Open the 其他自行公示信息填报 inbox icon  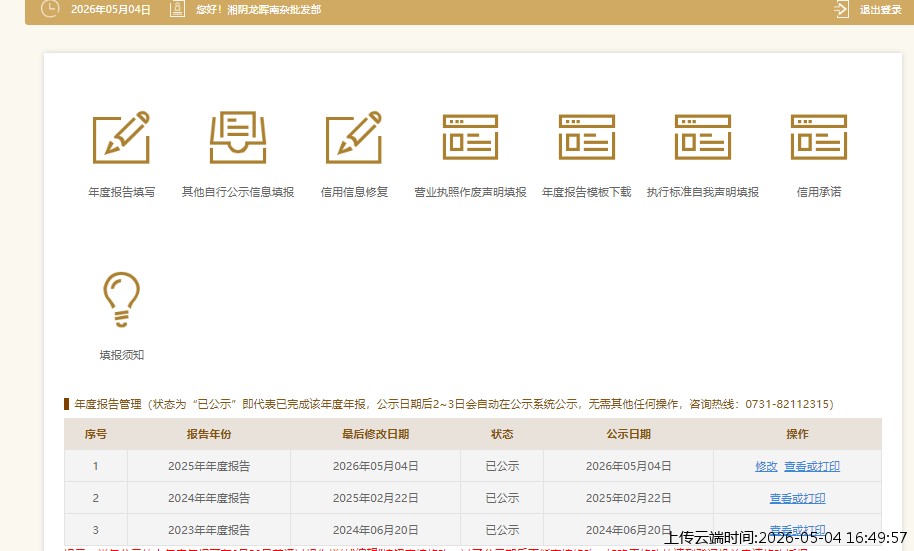[x=238, y=138]
